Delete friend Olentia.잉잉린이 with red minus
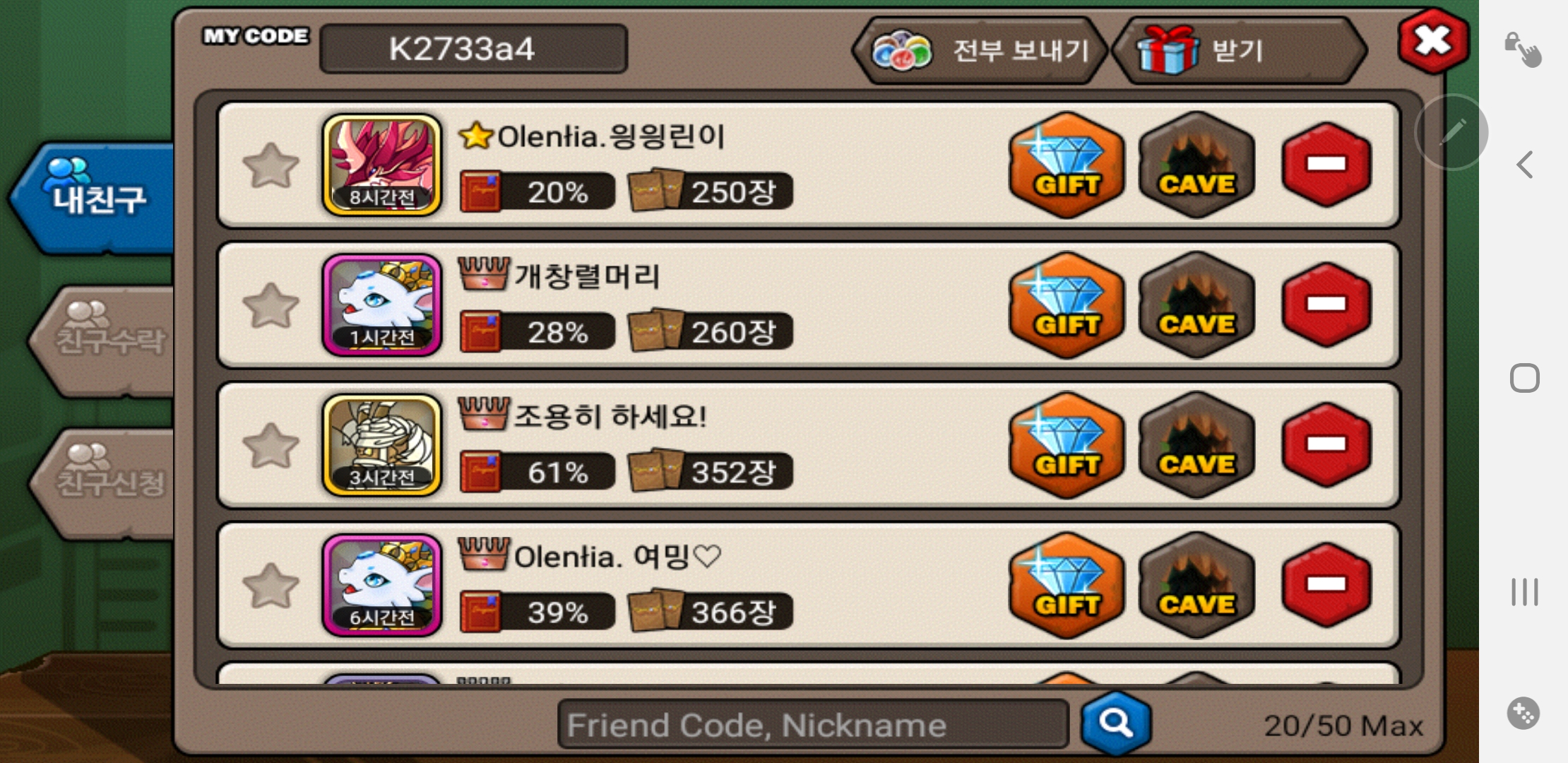 coord(1326,164)
